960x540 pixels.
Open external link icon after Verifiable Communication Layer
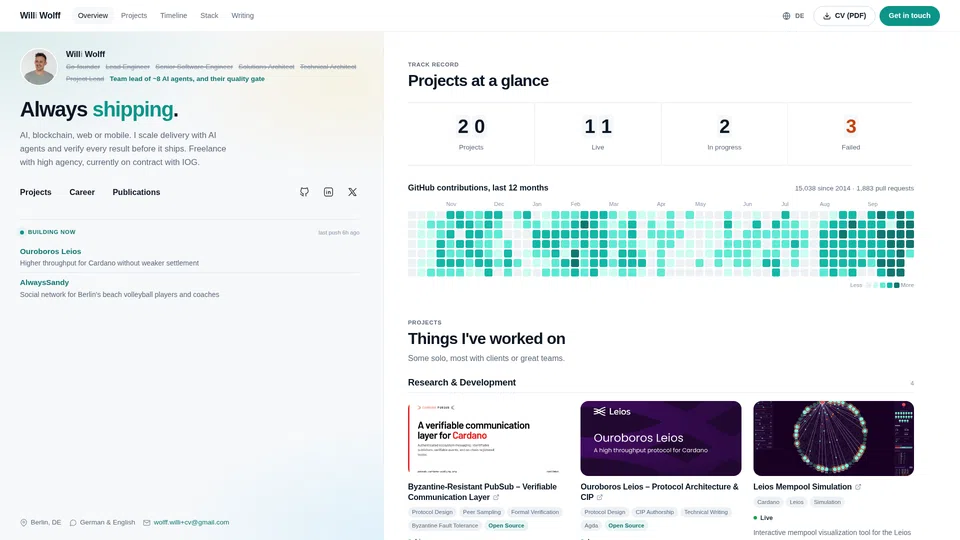(496, 498)
